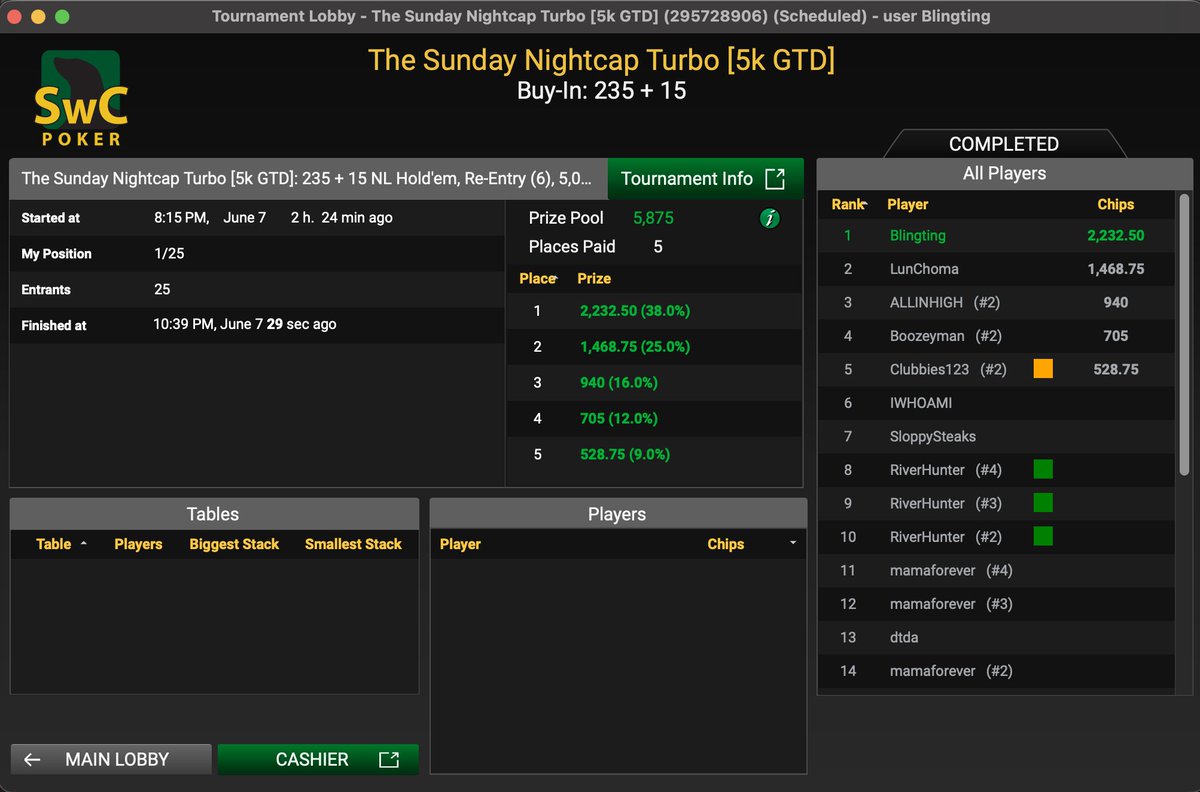Sort Players panel by Chips
The height and width of the screenshot is (792, 1200).
(725, 544)
